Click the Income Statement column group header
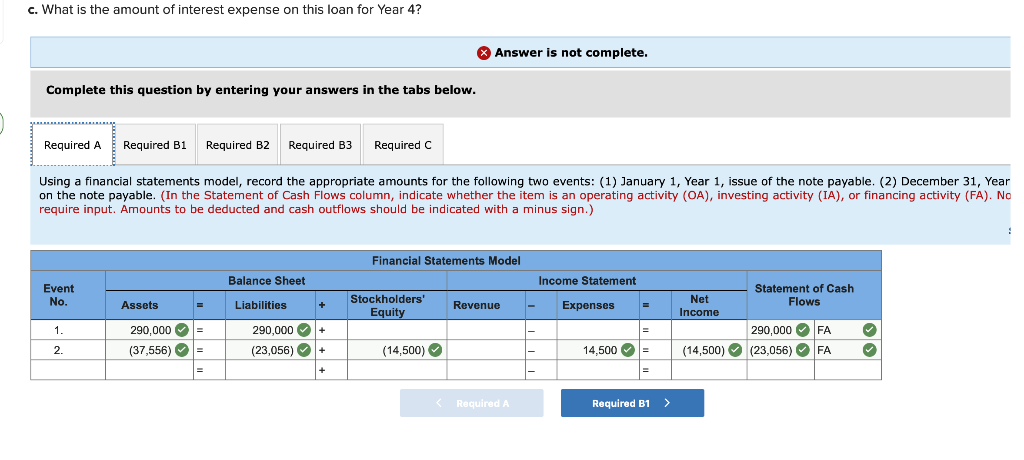Screen dimensions: 1024x460 coord(587,281)
